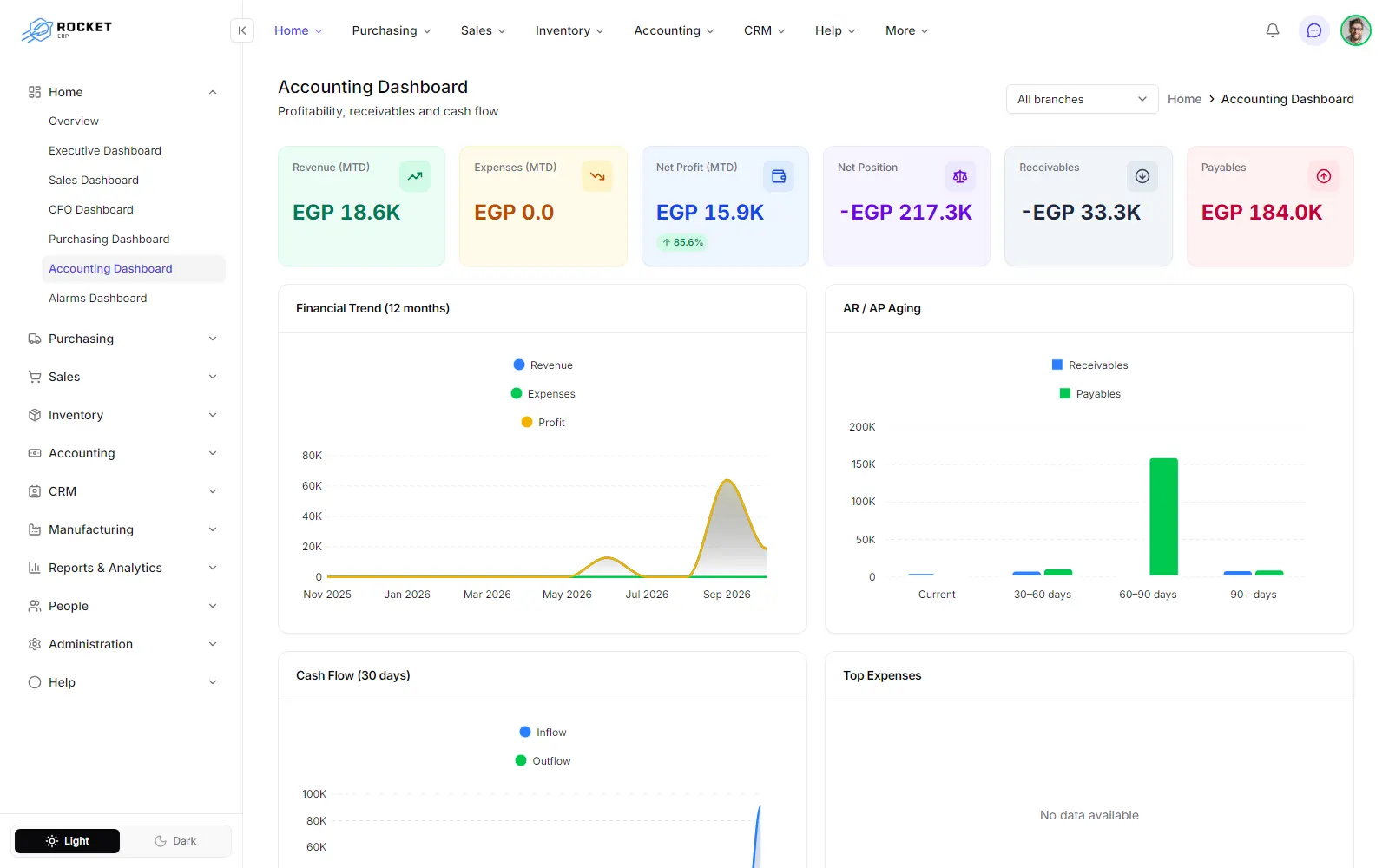
Task: Click the Administration gear icon in sidebar
Action: click(35, 644)
